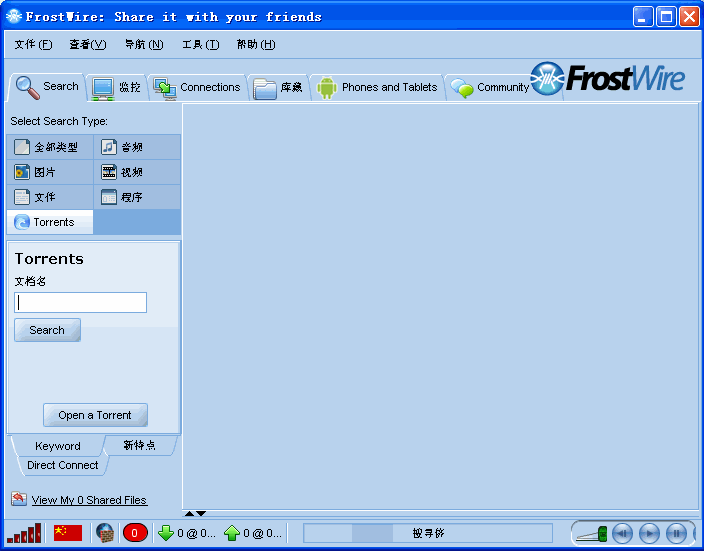704x551 pixels.
Task: Click the shared files arrow icon
Action: (x=19, y=498)
